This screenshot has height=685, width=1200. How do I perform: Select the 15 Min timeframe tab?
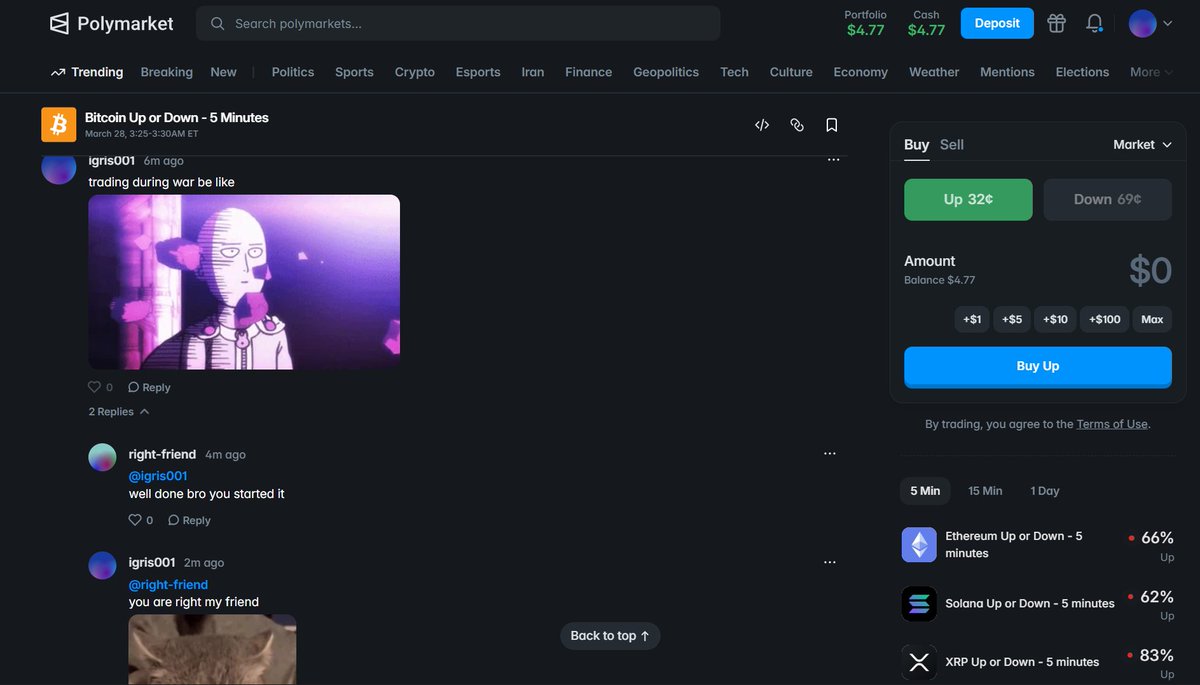(985, 491)
